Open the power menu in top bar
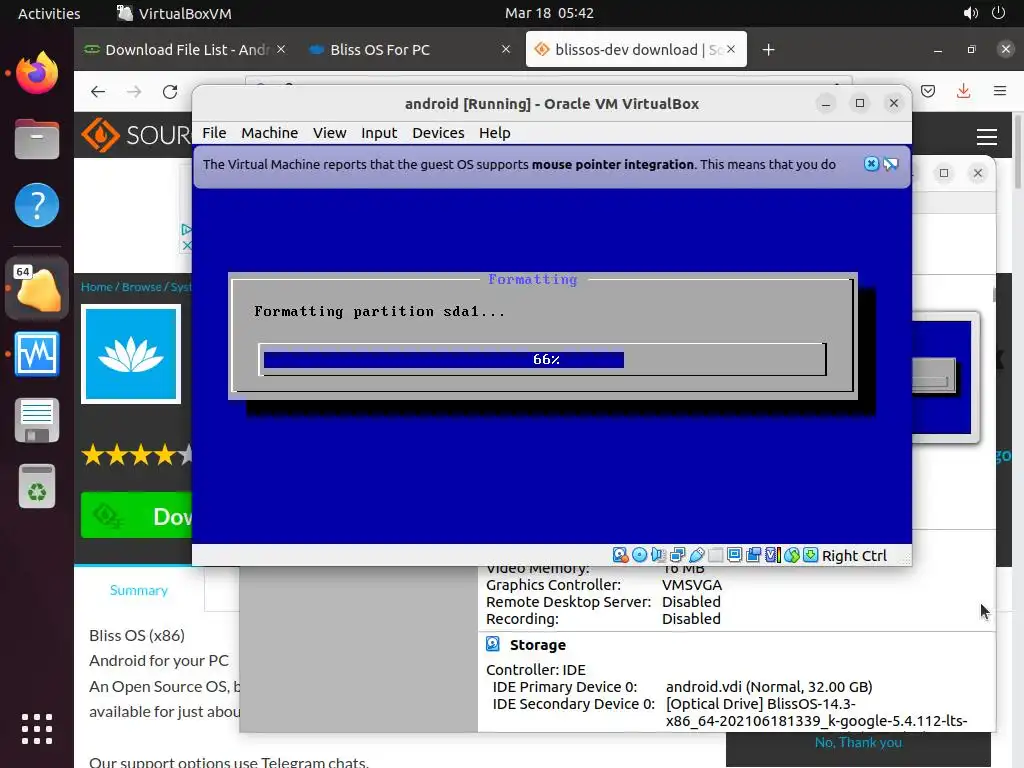The height and width of the screenshot is (768, 1024). click(999, 13)
